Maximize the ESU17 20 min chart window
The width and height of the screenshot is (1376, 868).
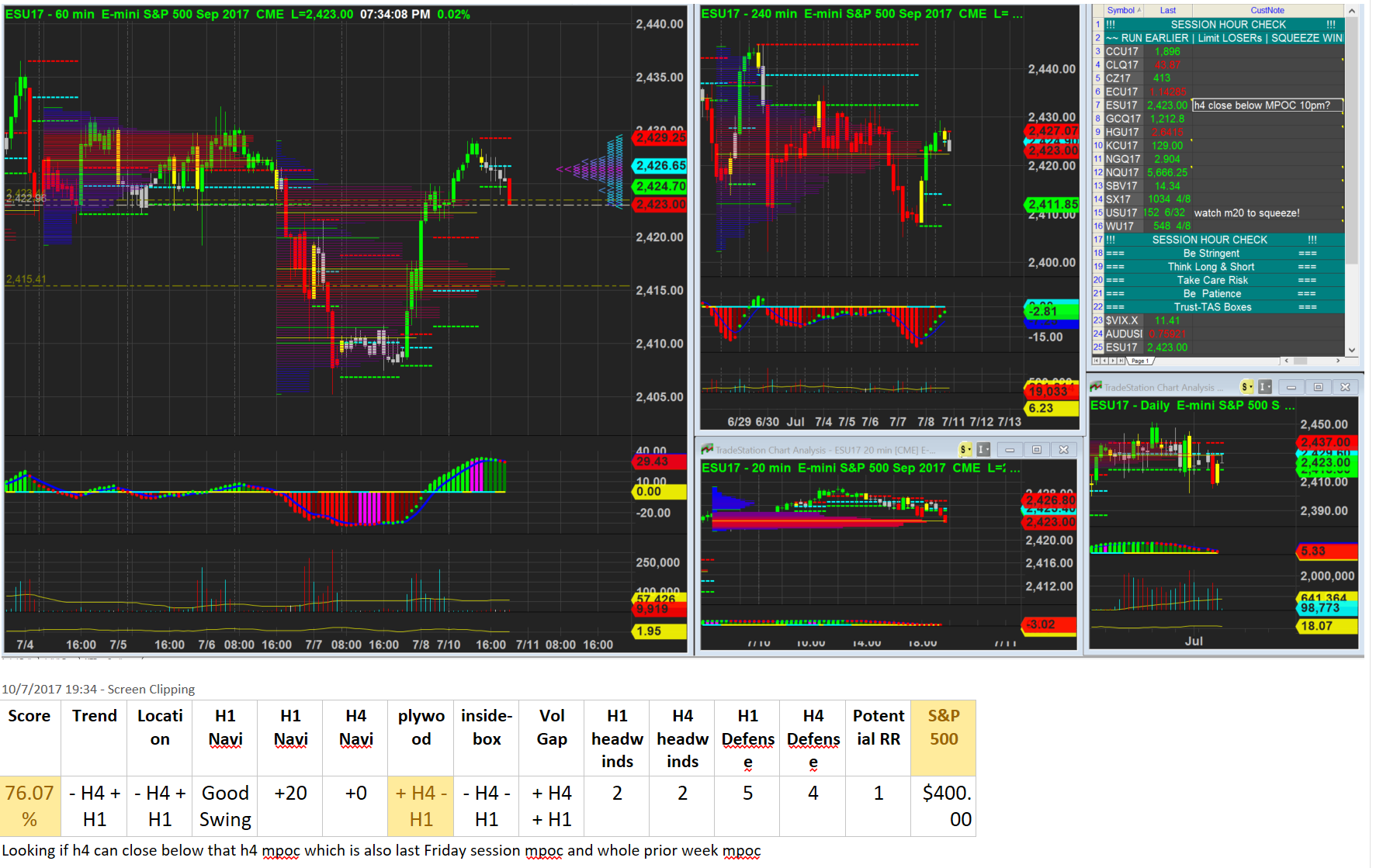[1036, 450]
